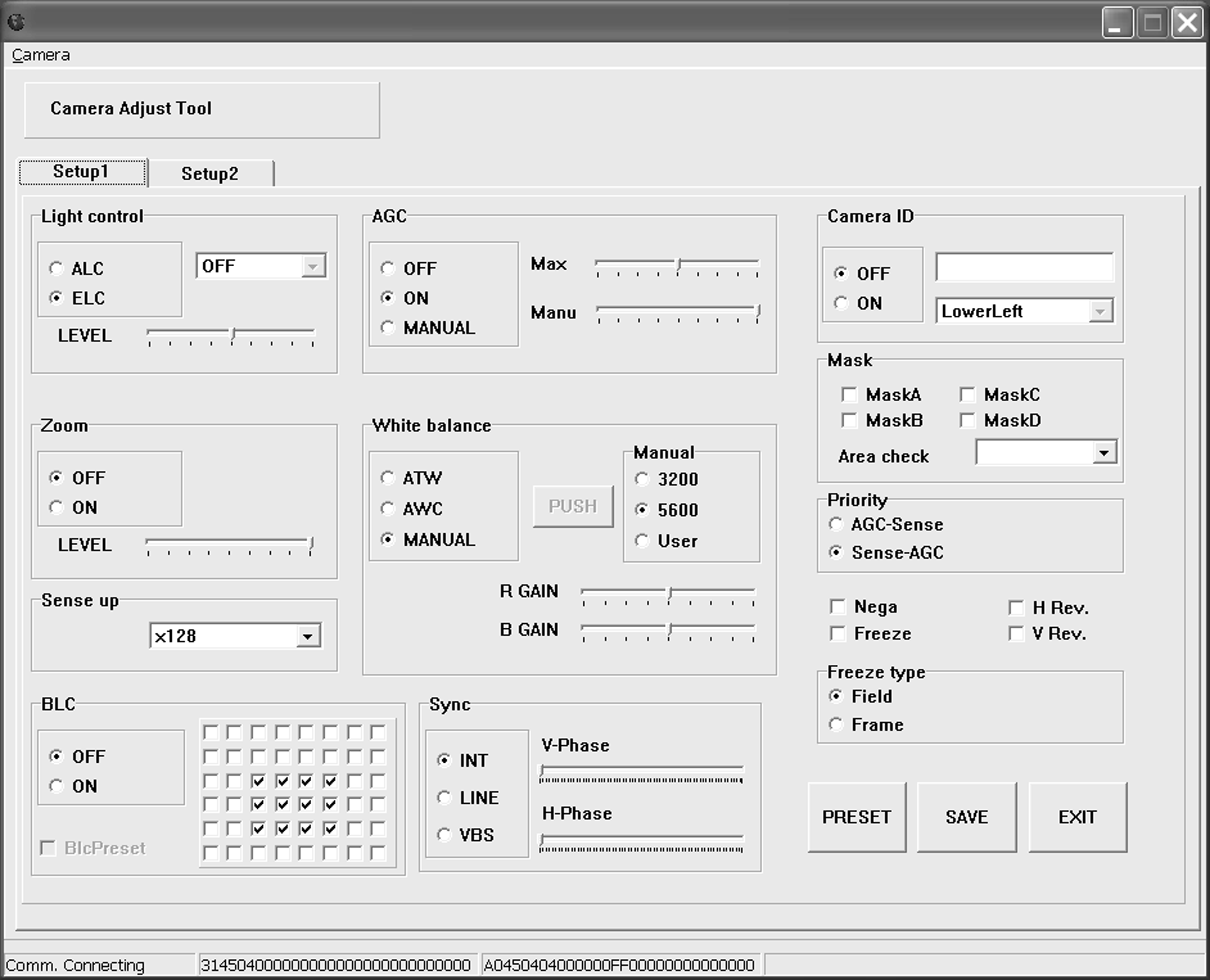The height and width of the screenshot is (980, 1210).
Task: Set AGC to MANUAL mode
Action: point(388,327)
